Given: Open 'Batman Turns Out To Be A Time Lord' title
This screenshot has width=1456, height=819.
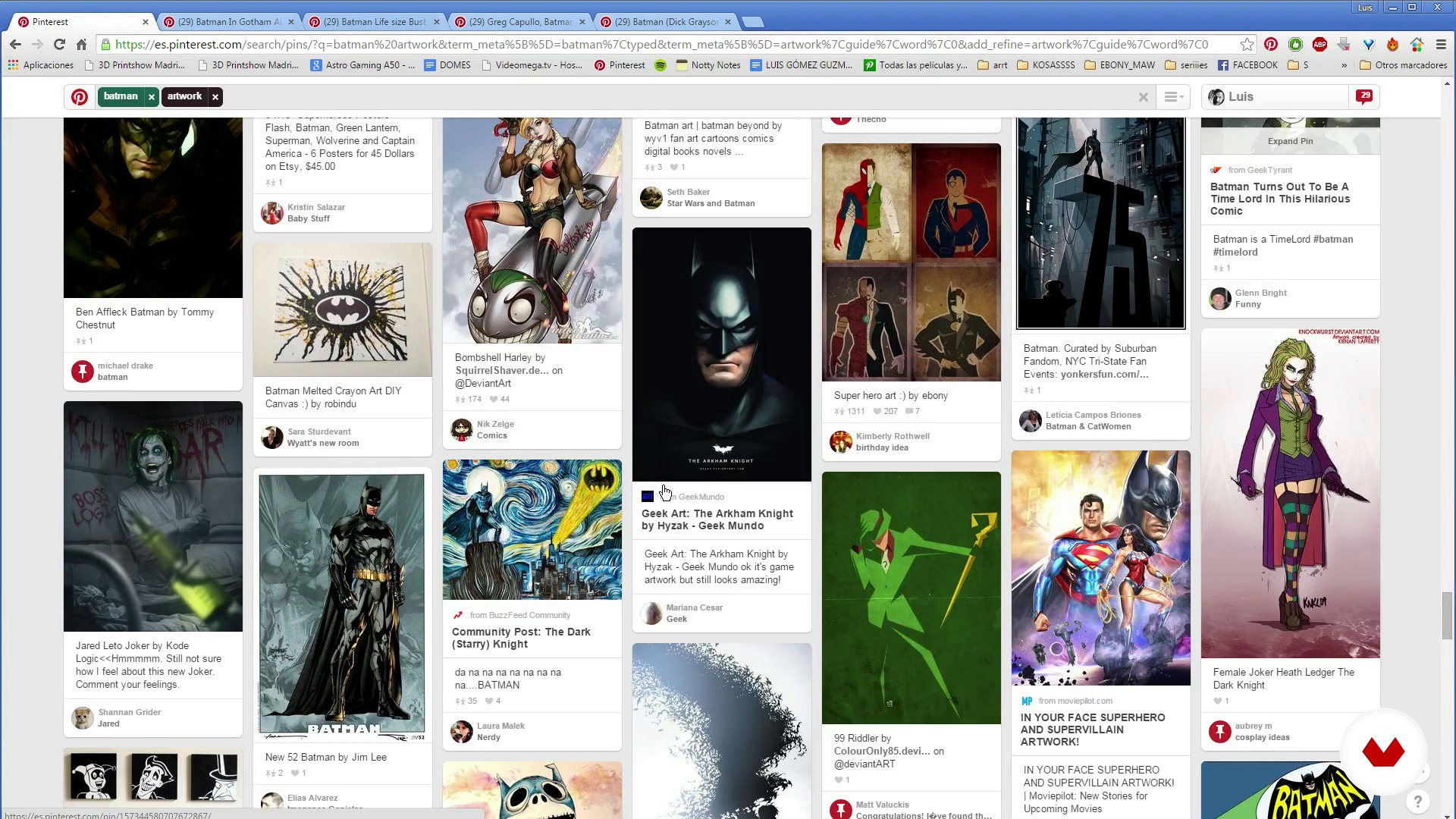Looking at the screenshot, I should coord(1280,199).
